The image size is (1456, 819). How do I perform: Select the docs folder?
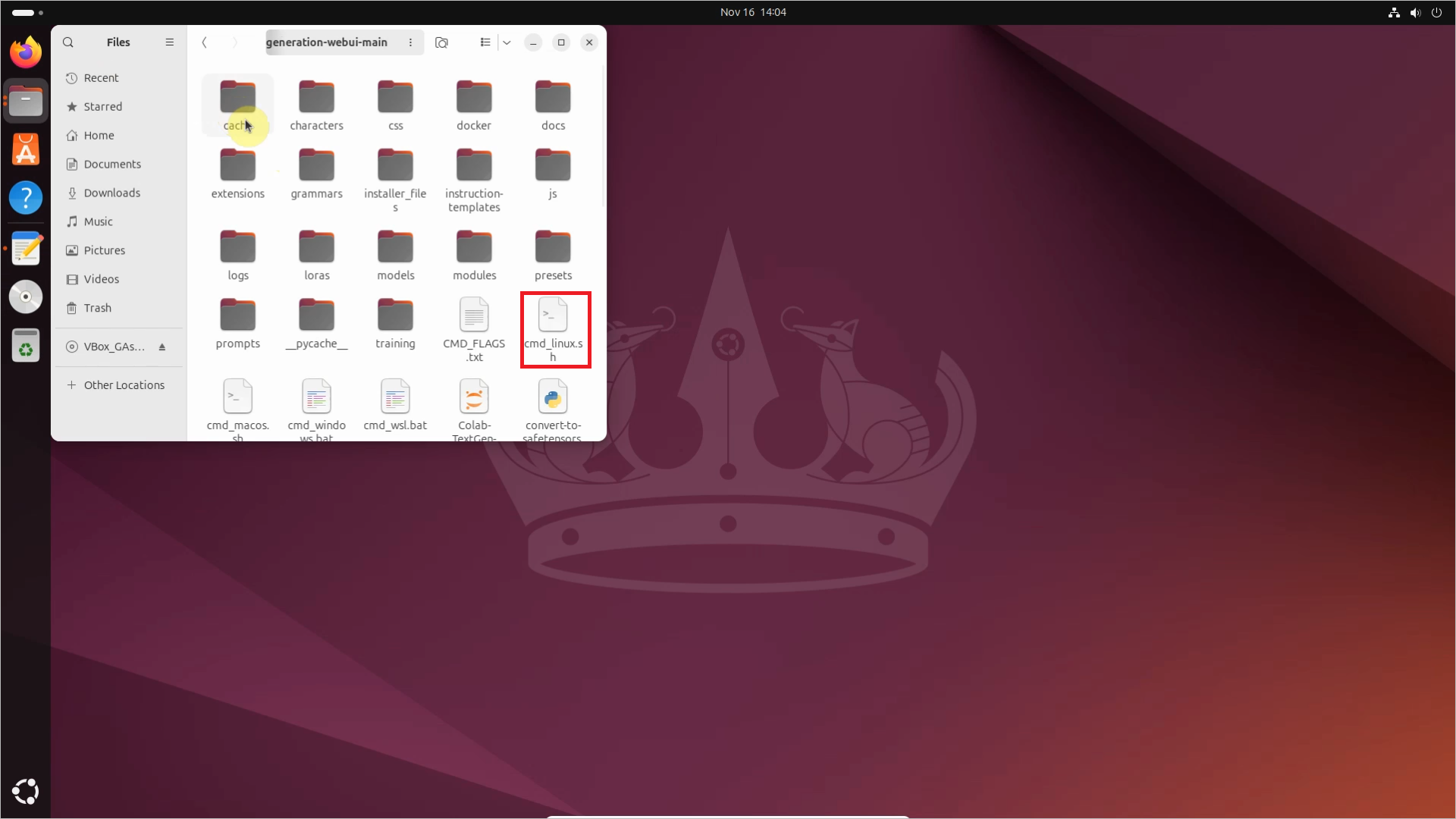[554, 105]
